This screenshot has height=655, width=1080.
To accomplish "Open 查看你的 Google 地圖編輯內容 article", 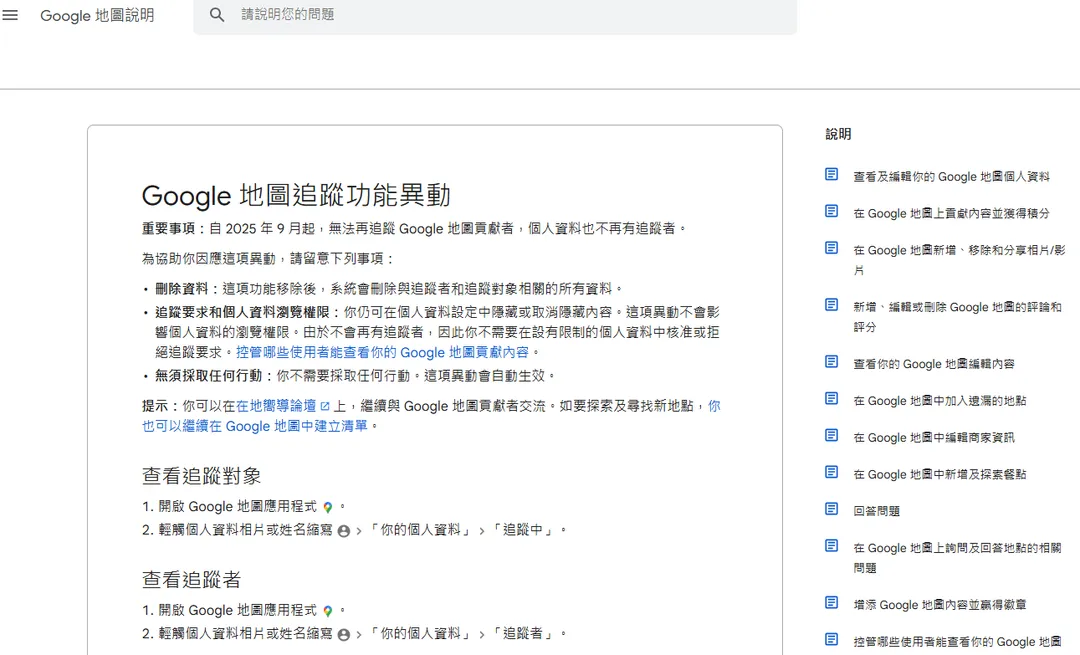I will click(x=934, y=364).
